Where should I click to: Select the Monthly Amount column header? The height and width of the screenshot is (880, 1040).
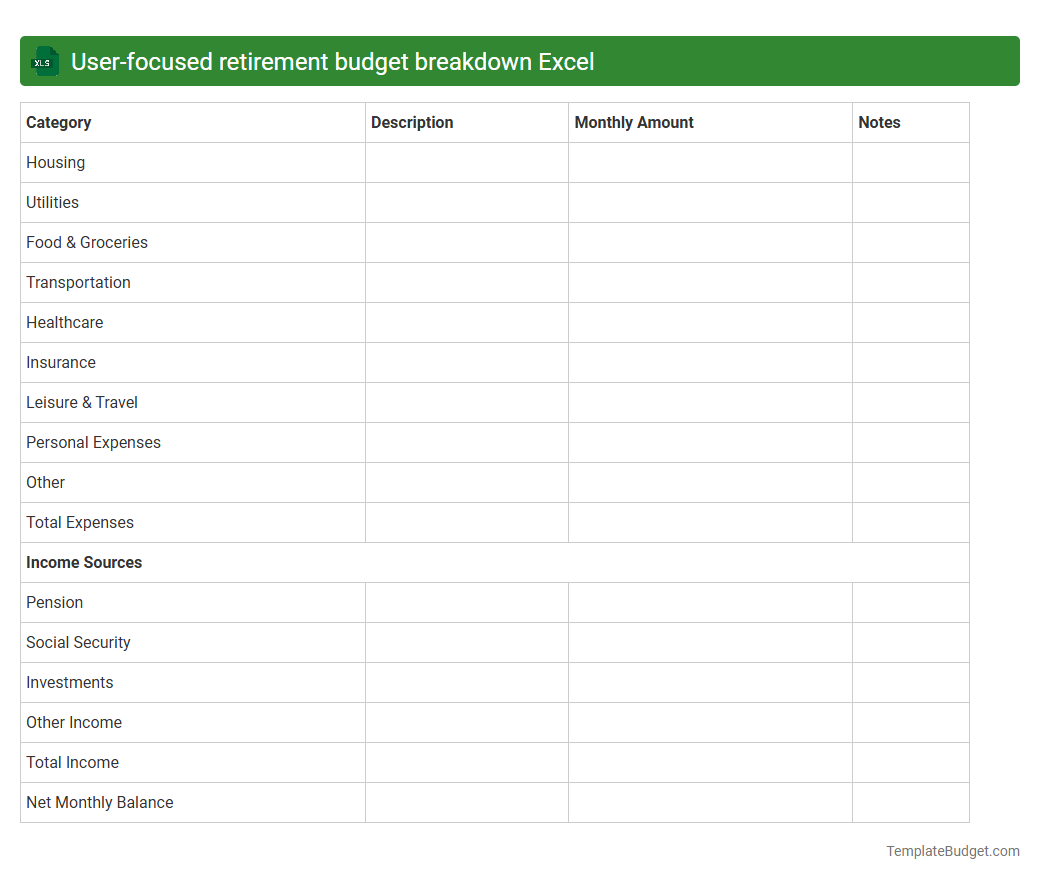coord(634,122)
